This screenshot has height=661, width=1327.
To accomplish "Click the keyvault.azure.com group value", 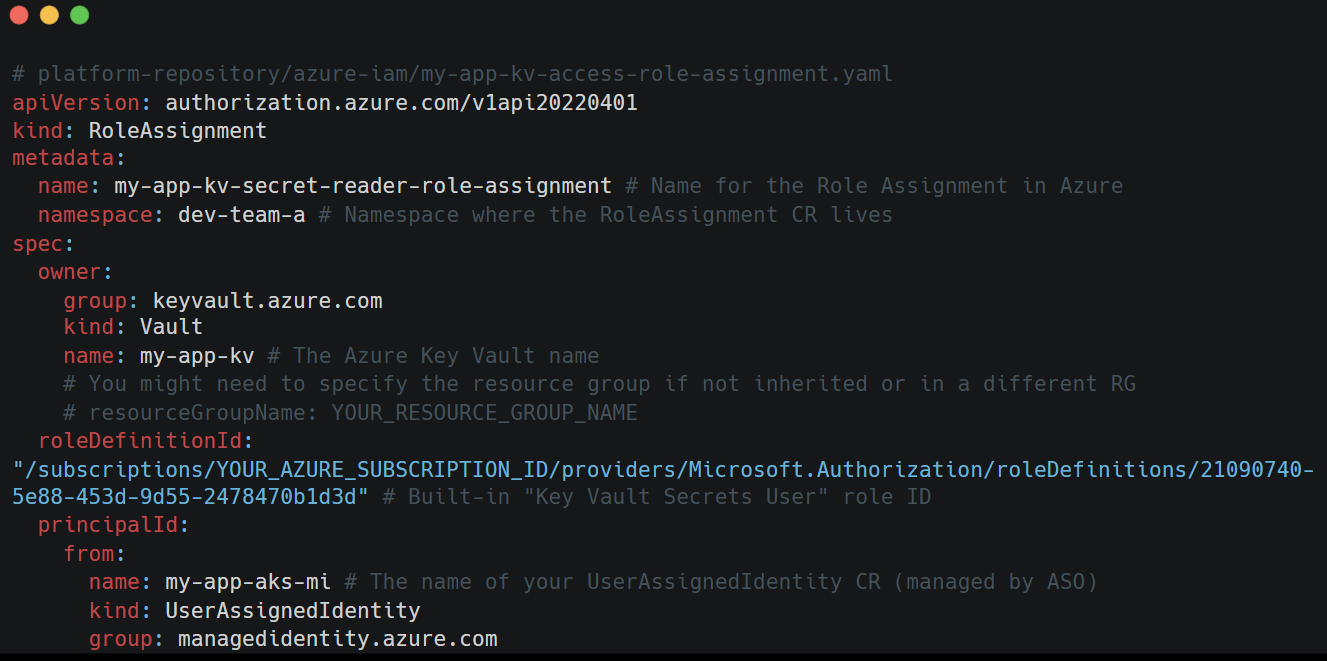I will tap(267, 300).
